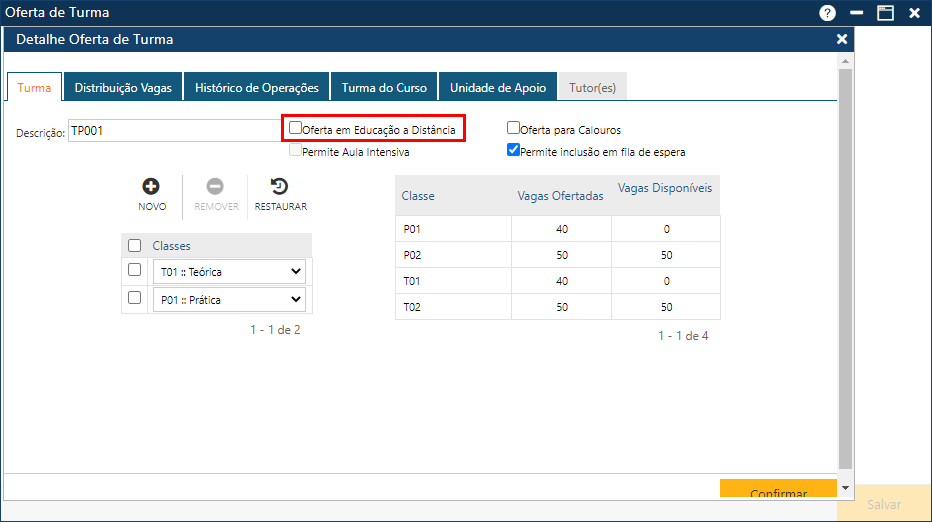
Task: Open the help question mark icon
Action: click(x=827, y=13)
